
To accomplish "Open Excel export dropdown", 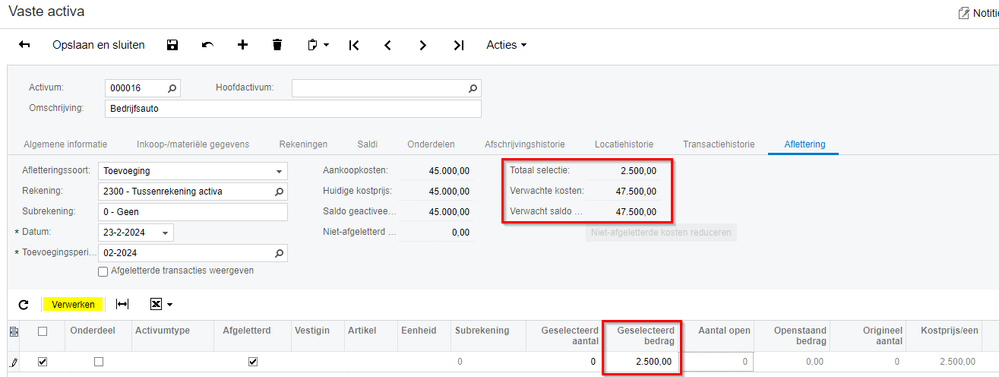I will pyautogui.click(x=161, y=305).
